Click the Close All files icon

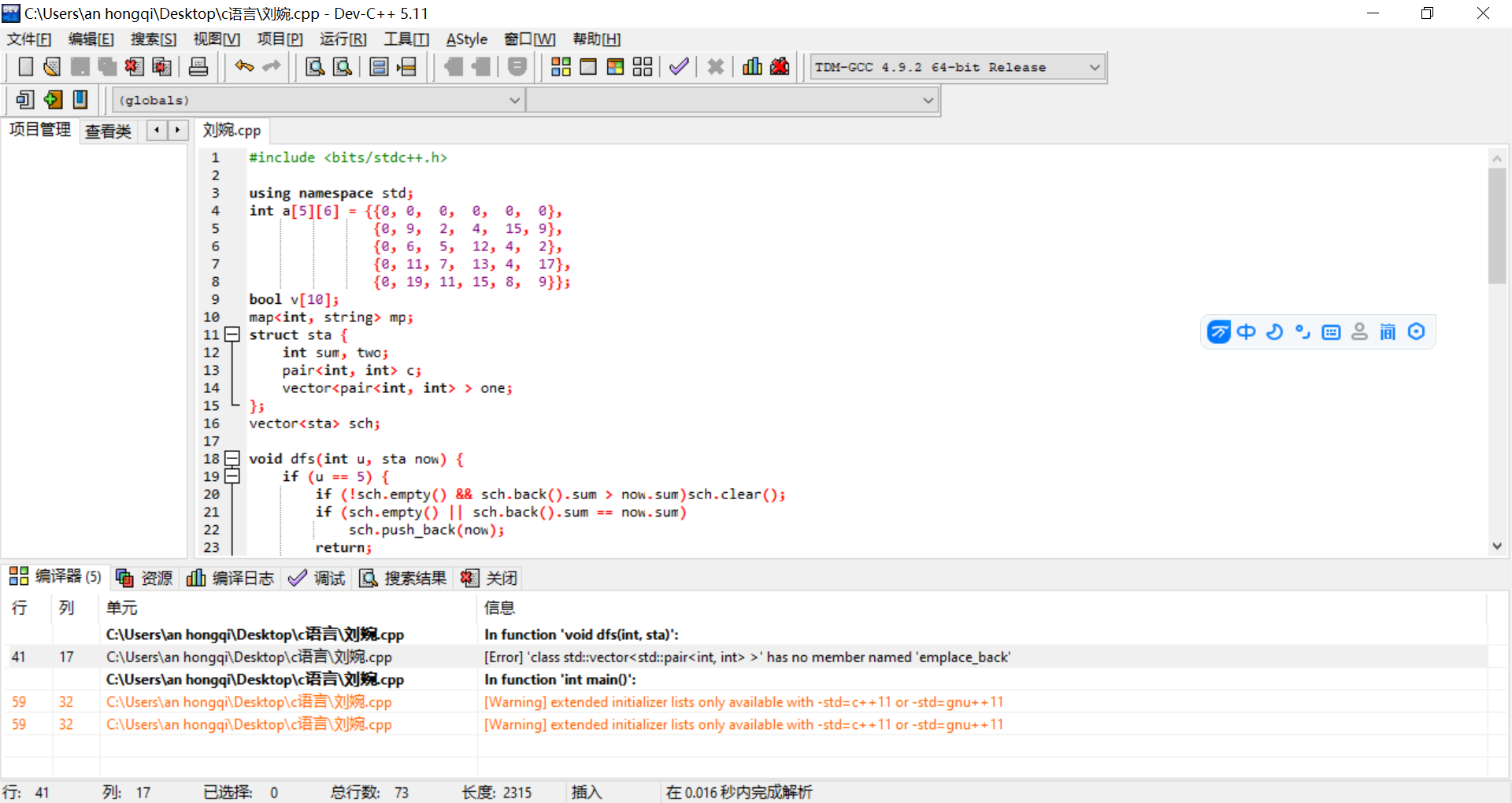tap(161, 67)
